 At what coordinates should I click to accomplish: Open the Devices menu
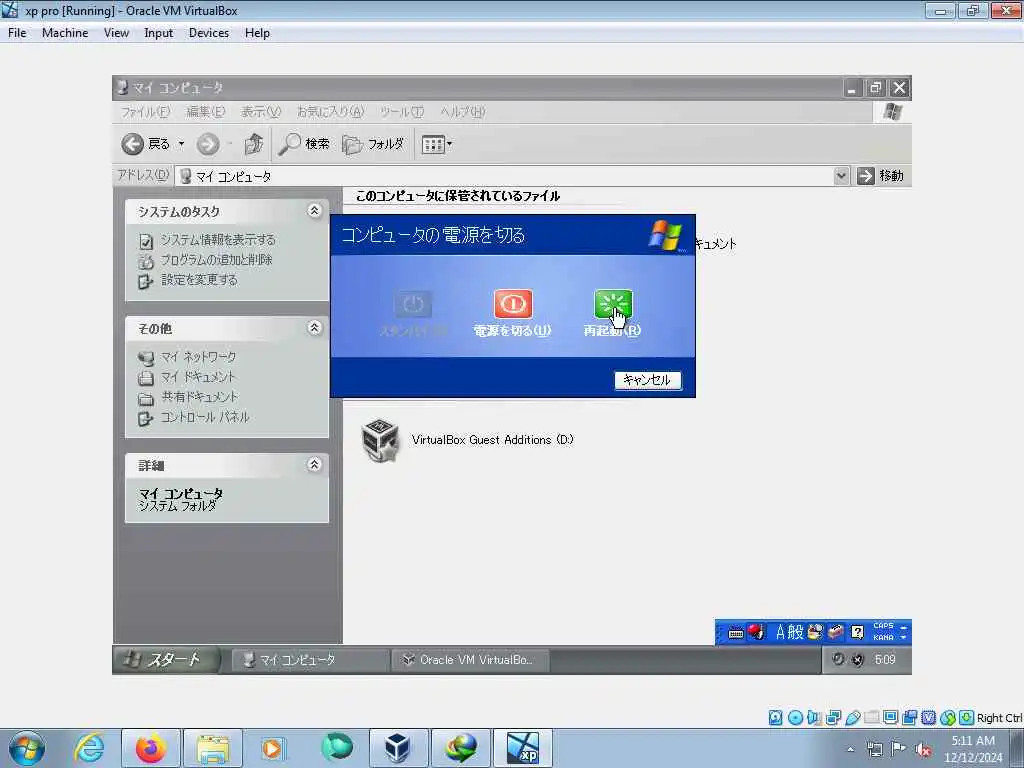(208, 33)
